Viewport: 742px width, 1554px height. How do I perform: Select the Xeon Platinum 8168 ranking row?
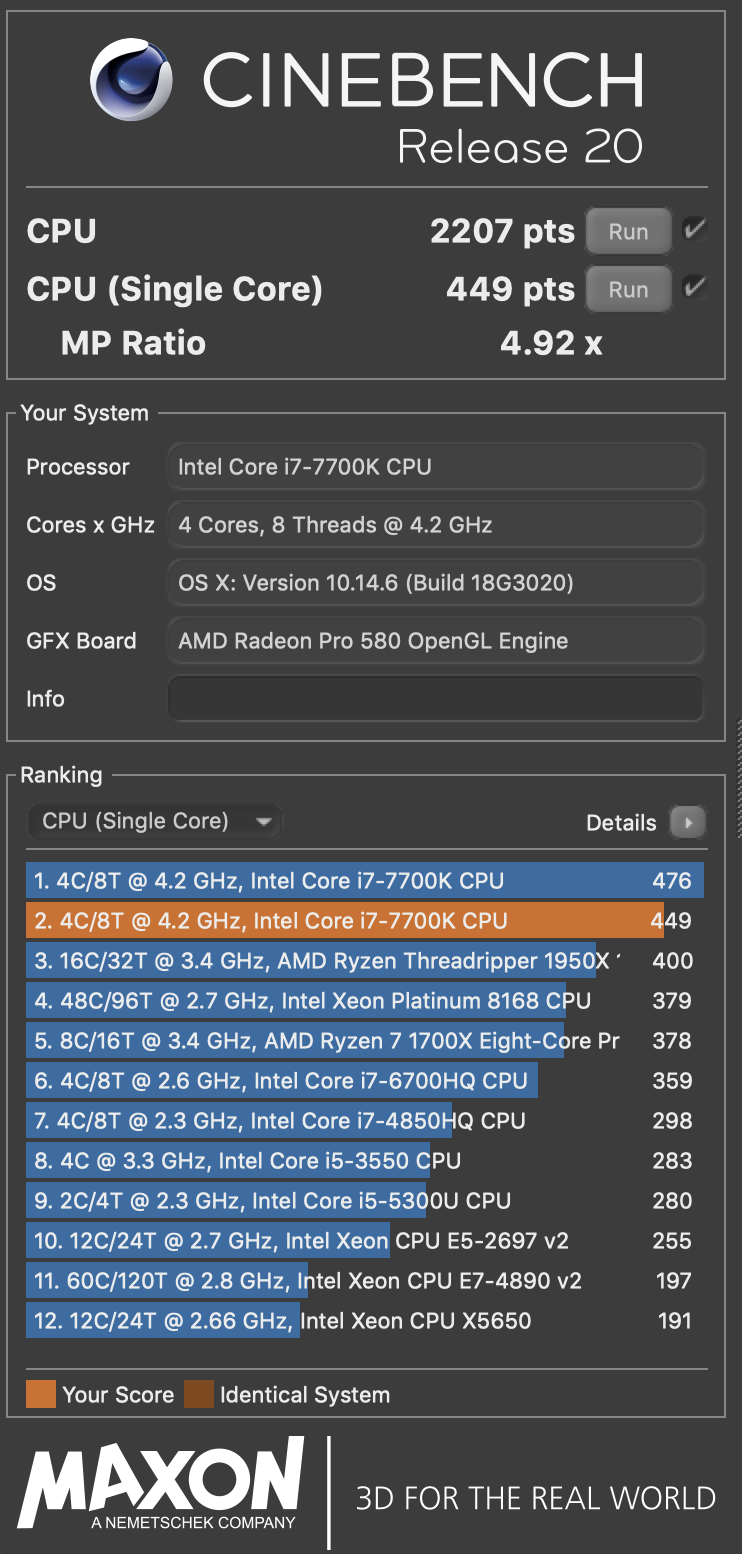pyautogui.click(x=364, y=1001)
